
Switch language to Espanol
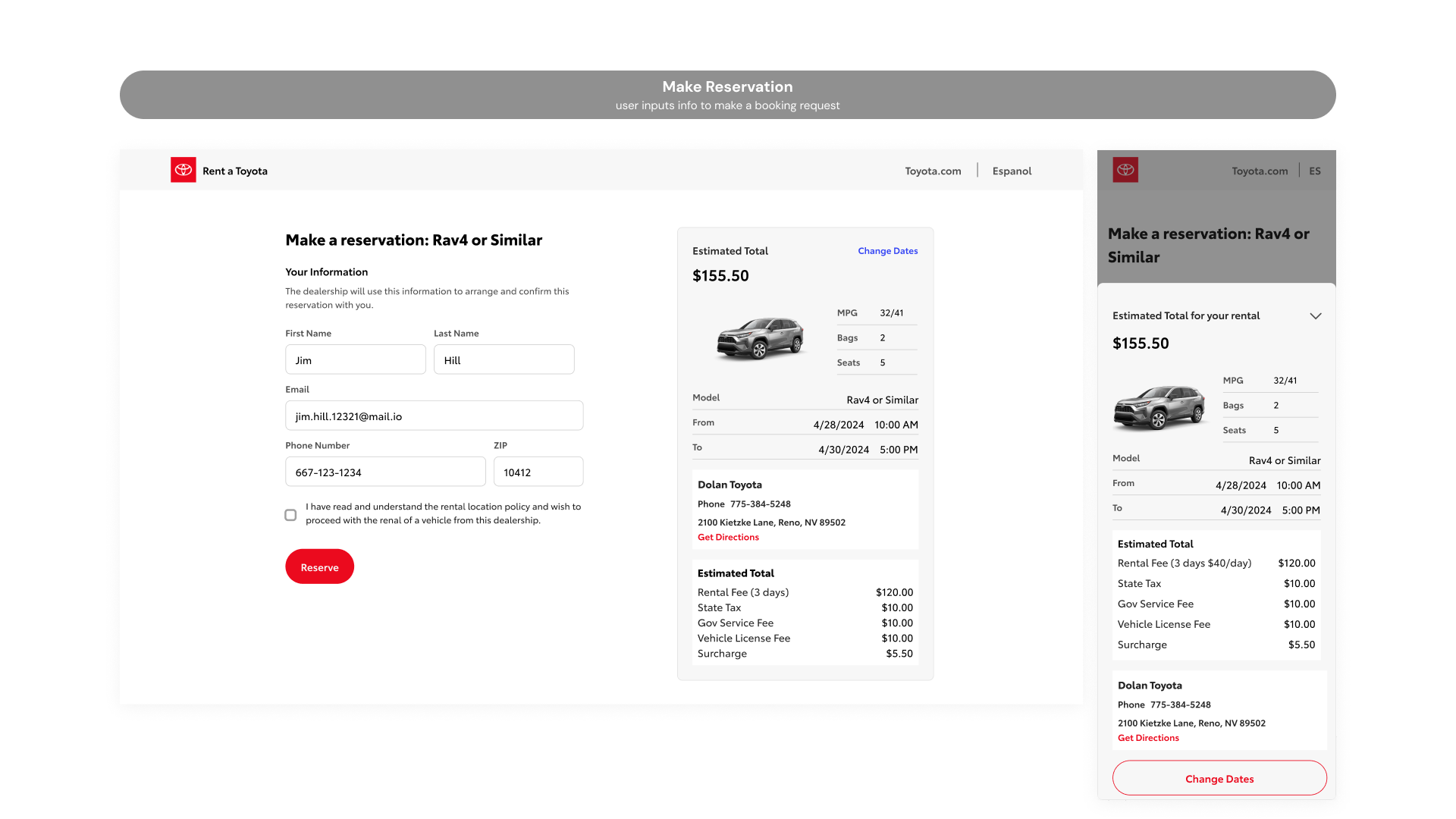(x=1012, y=171)
